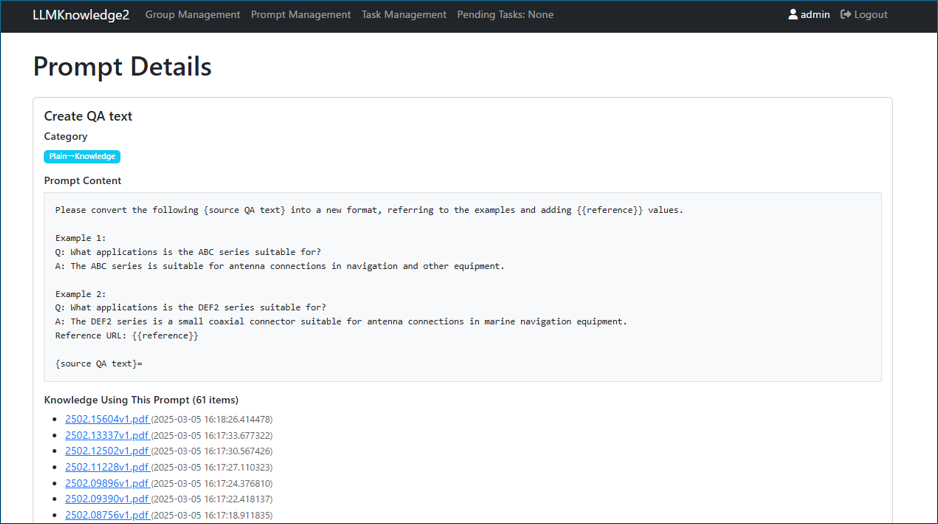The height and width of the screenshot is (524, 938).
Task: Follow the 2502.09390v1.pdf link
Action: coord(106,500)
